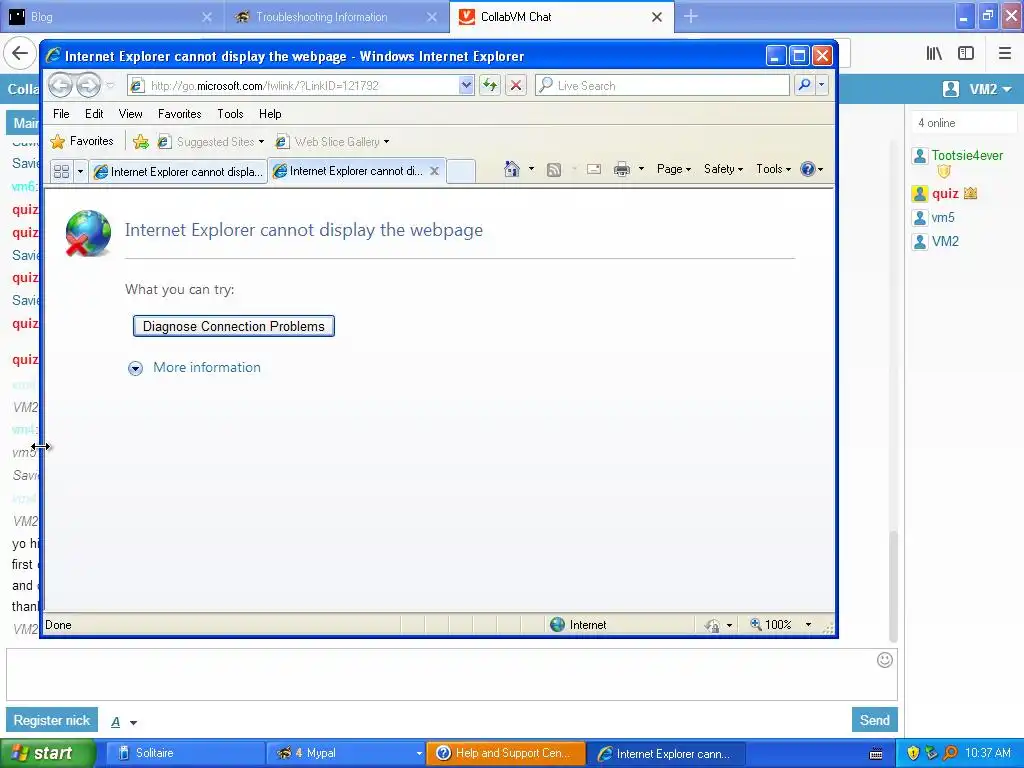Click the Home icon in command bar

[512, 169]
